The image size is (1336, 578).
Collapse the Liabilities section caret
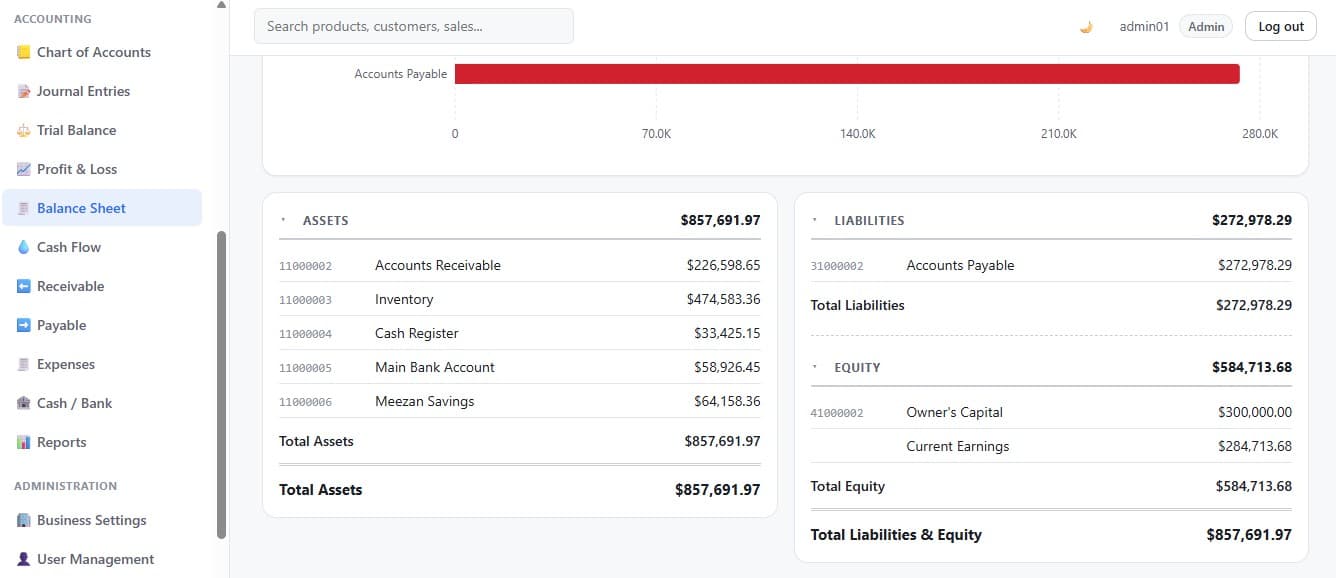pos(815,220)
